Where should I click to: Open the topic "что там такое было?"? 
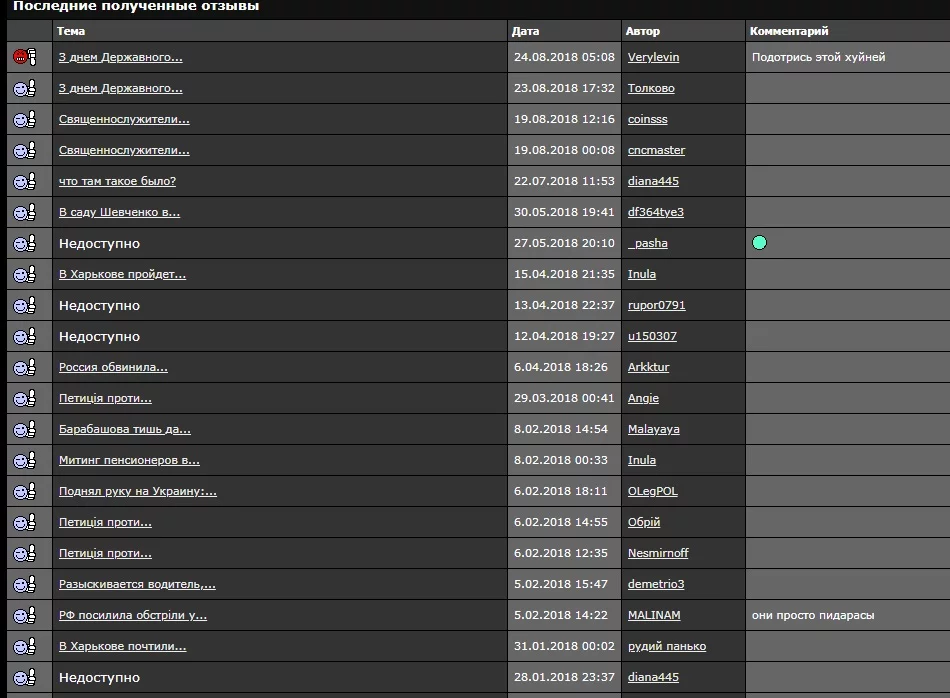(x=117, y=181)
